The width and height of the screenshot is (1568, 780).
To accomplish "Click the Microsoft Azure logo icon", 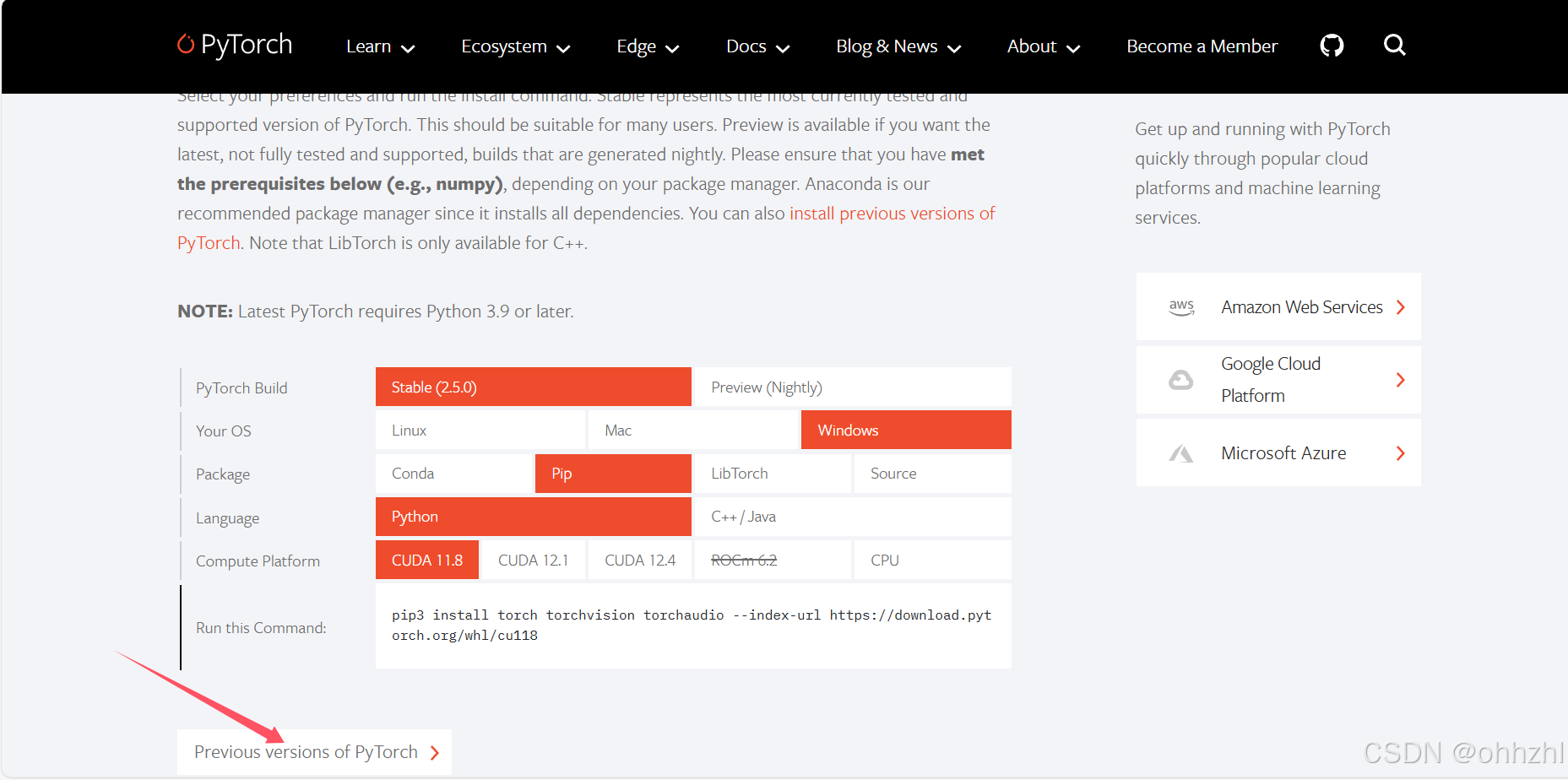I will tap(1180, 453).
